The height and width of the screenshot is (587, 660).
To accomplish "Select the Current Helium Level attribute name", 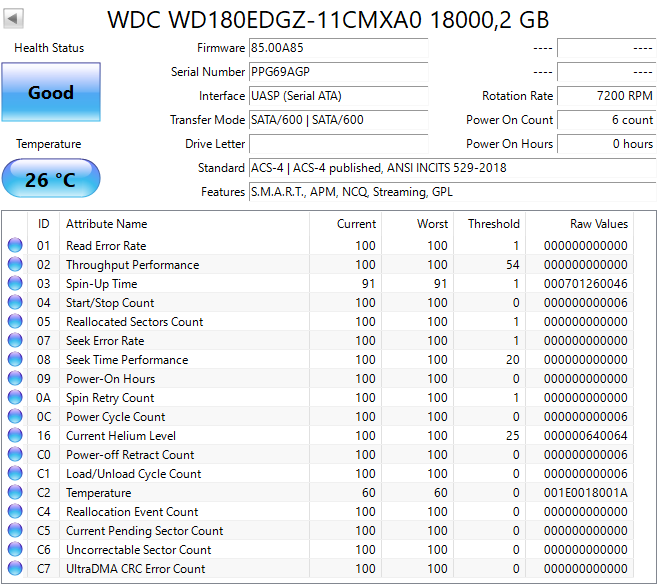I will coord(121,436).
